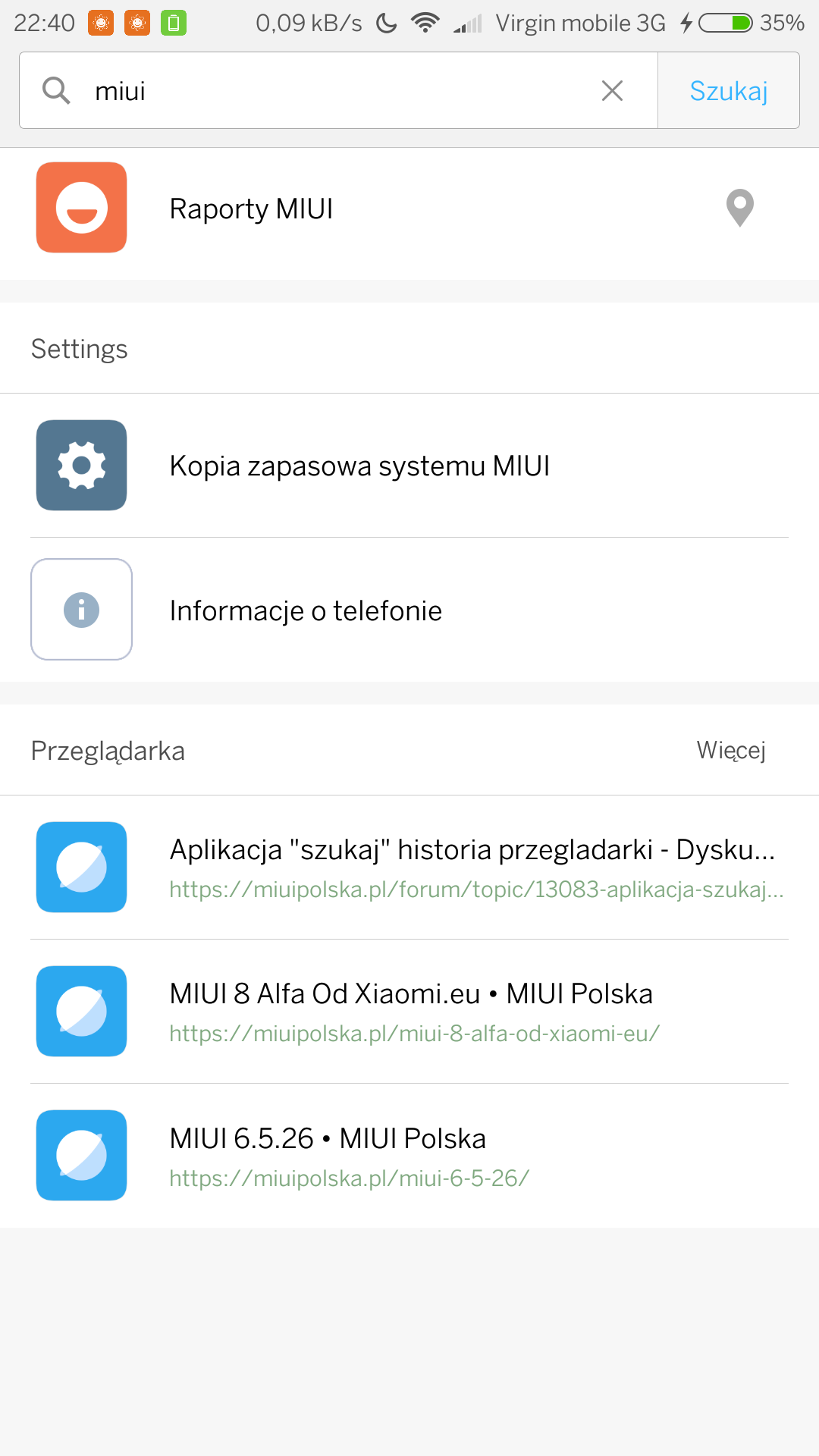This screenshot has height=1456, width=819.
Task: Open the Raporty MIUI app icon
Action: 82,208
